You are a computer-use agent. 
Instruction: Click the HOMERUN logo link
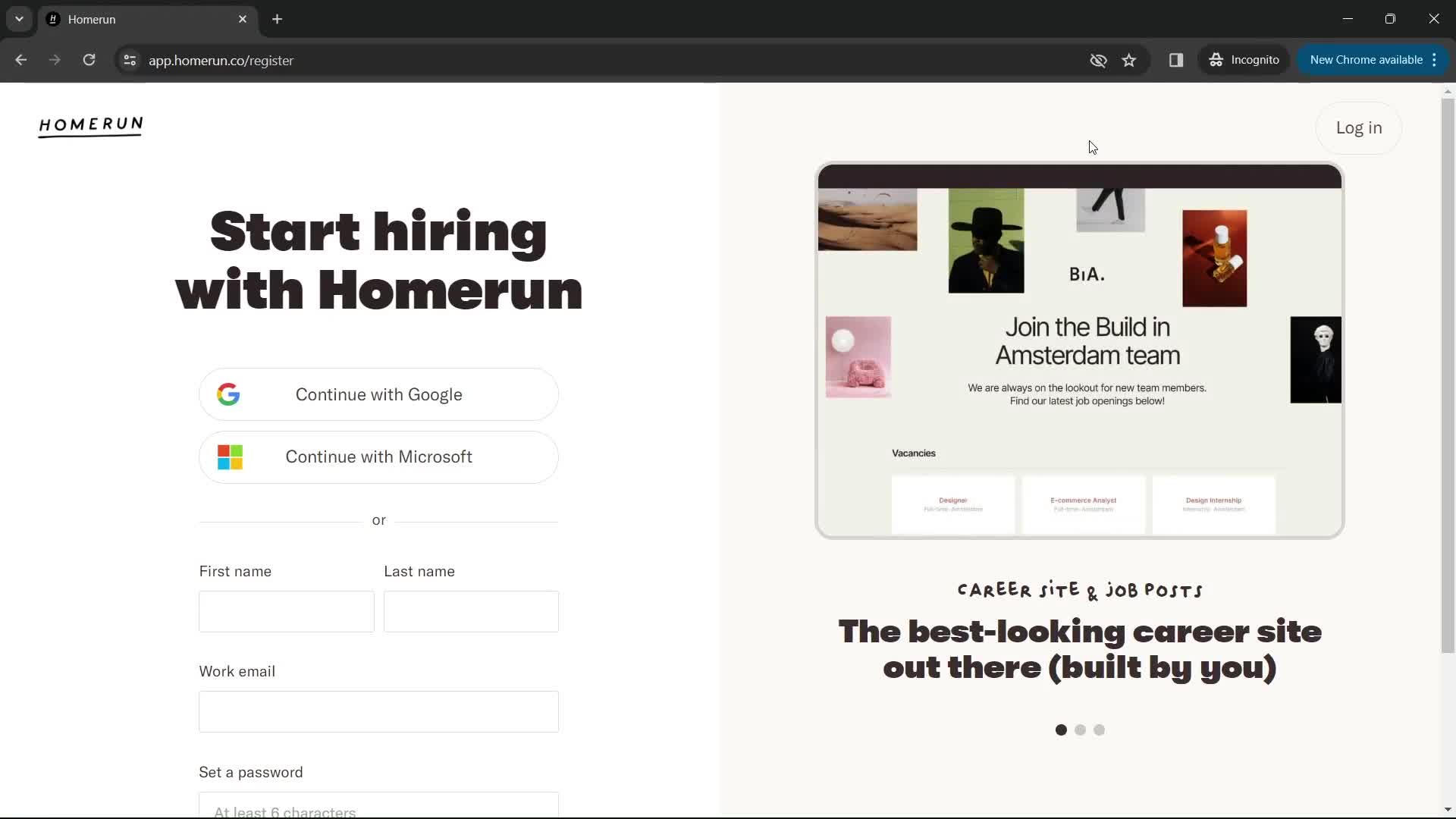91,126
